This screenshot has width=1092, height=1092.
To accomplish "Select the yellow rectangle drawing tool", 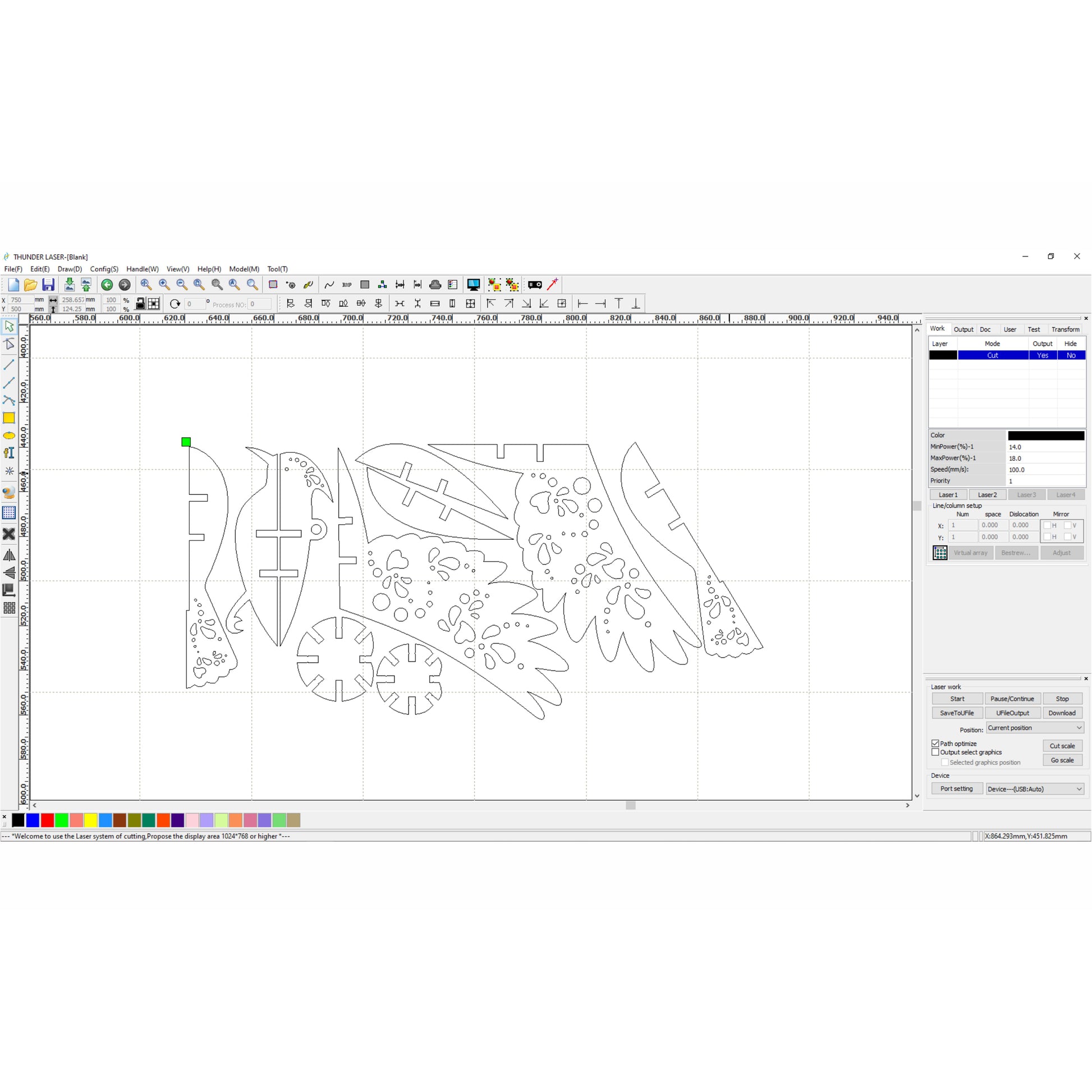I will [x=9, y=418].
